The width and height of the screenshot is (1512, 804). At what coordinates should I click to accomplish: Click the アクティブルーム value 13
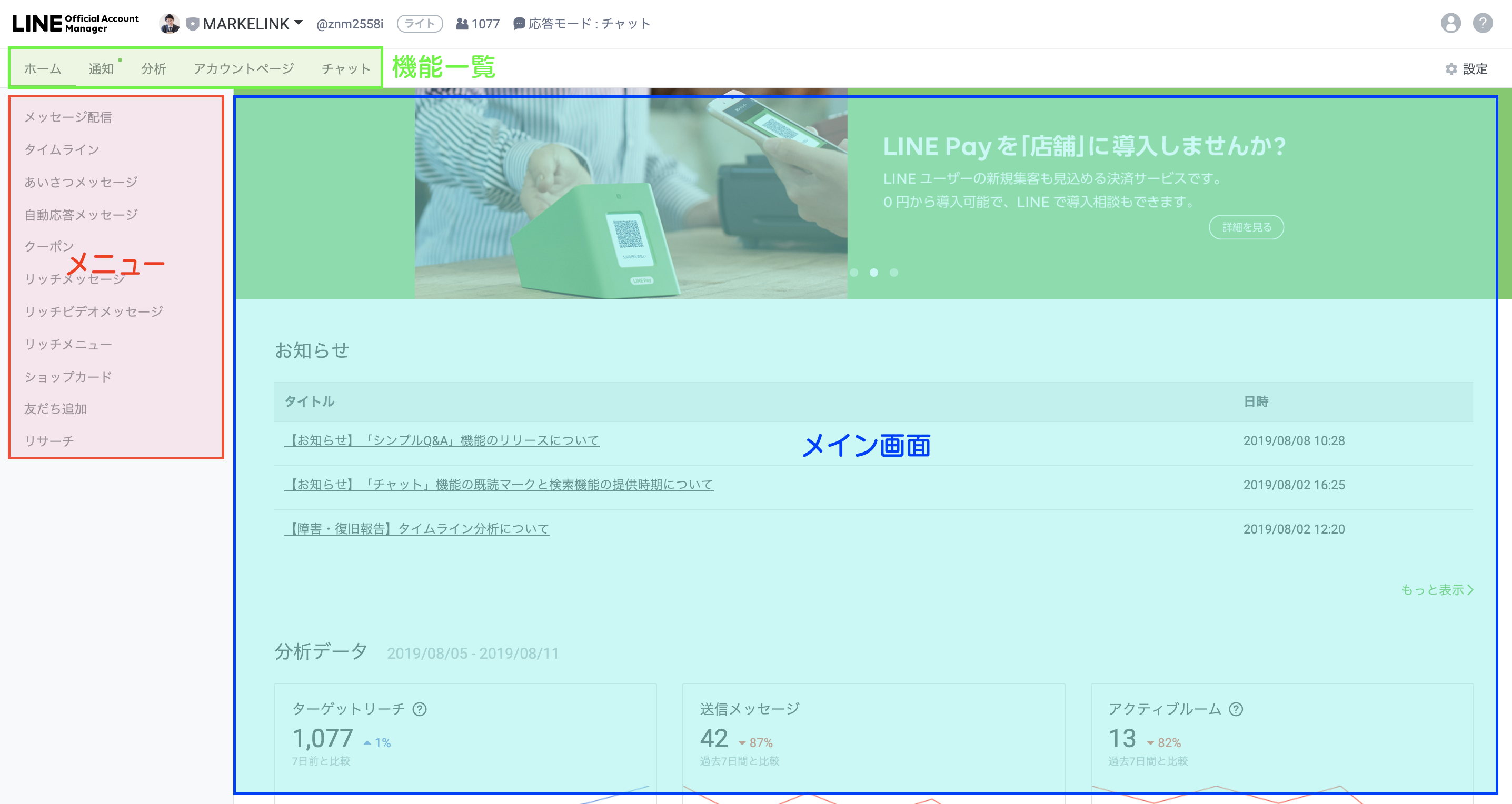(x=1122, y=738)
